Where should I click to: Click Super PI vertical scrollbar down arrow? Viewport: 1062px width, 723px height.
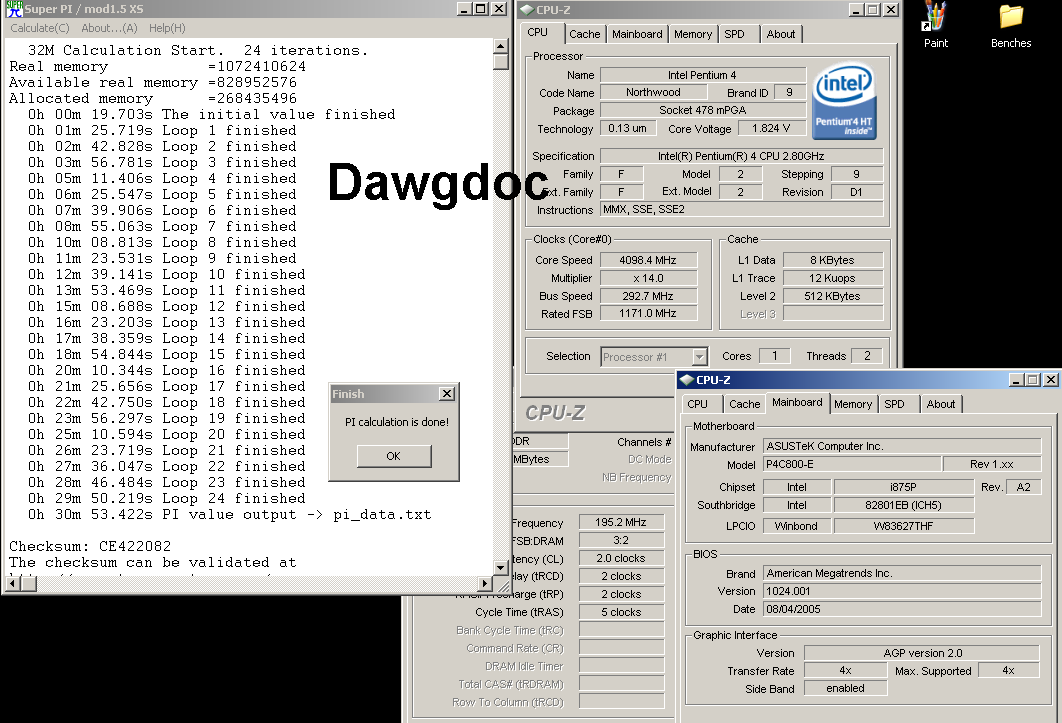click(x=501, y=568)
